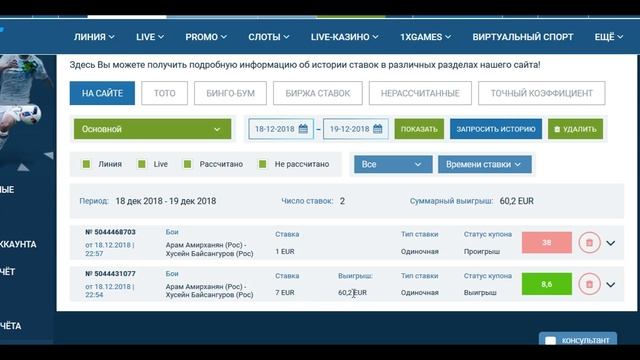Open the PROMO menu
The image size is (640, 360).
(x=206, y=37)
